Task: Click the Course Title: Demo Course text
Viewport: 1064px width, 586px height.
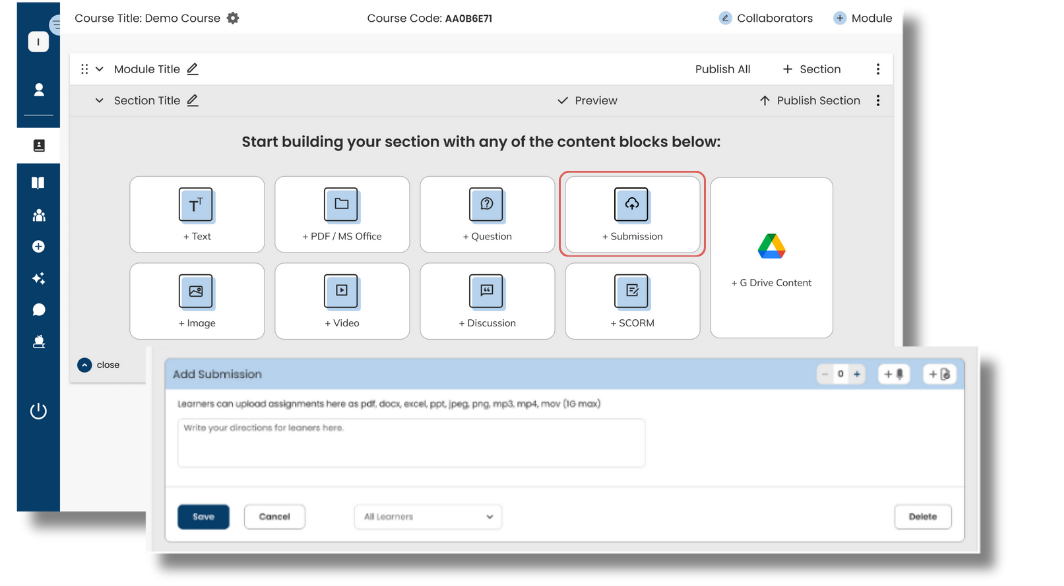Action: pyautogui.click(x=147, y=18)
